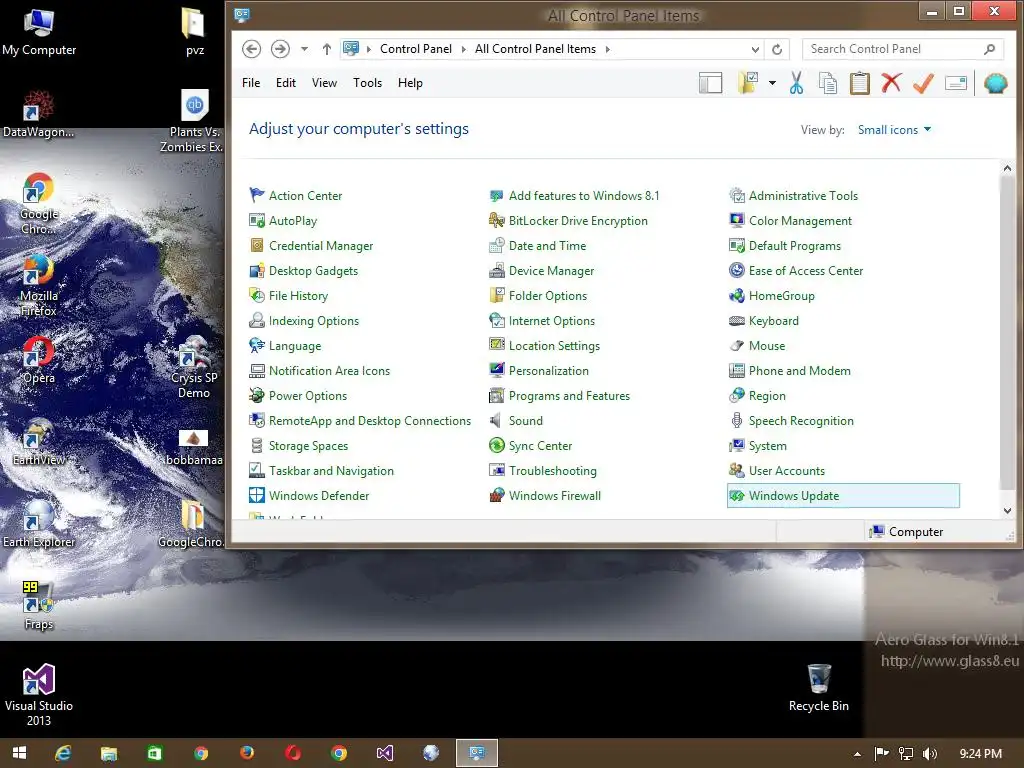The image size is (1024, 768).
Task: Click the HomeGroup icon
Action: (737, 296)
